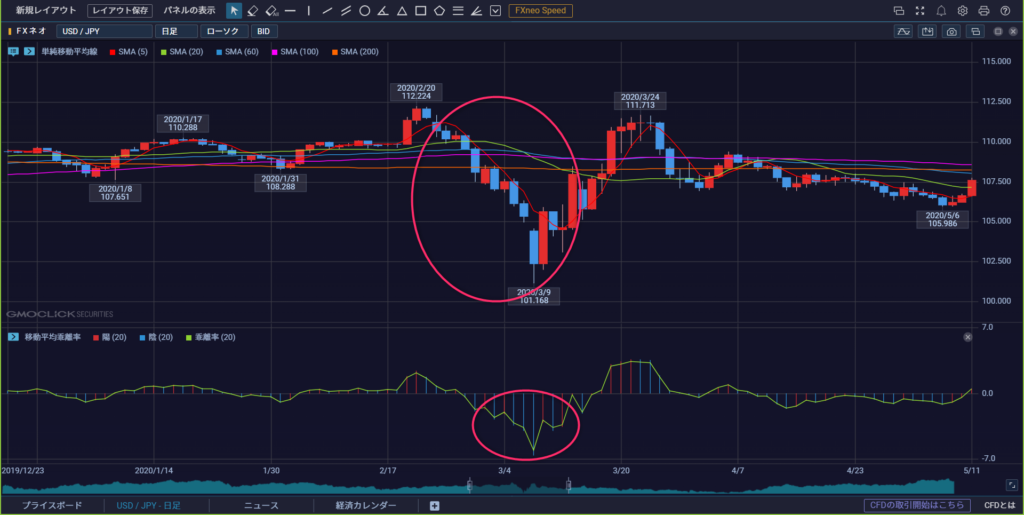Click the 2020/3/9 101.168 low label
The height and width of the screenshot is (515, 1024).
pos(534,296)
